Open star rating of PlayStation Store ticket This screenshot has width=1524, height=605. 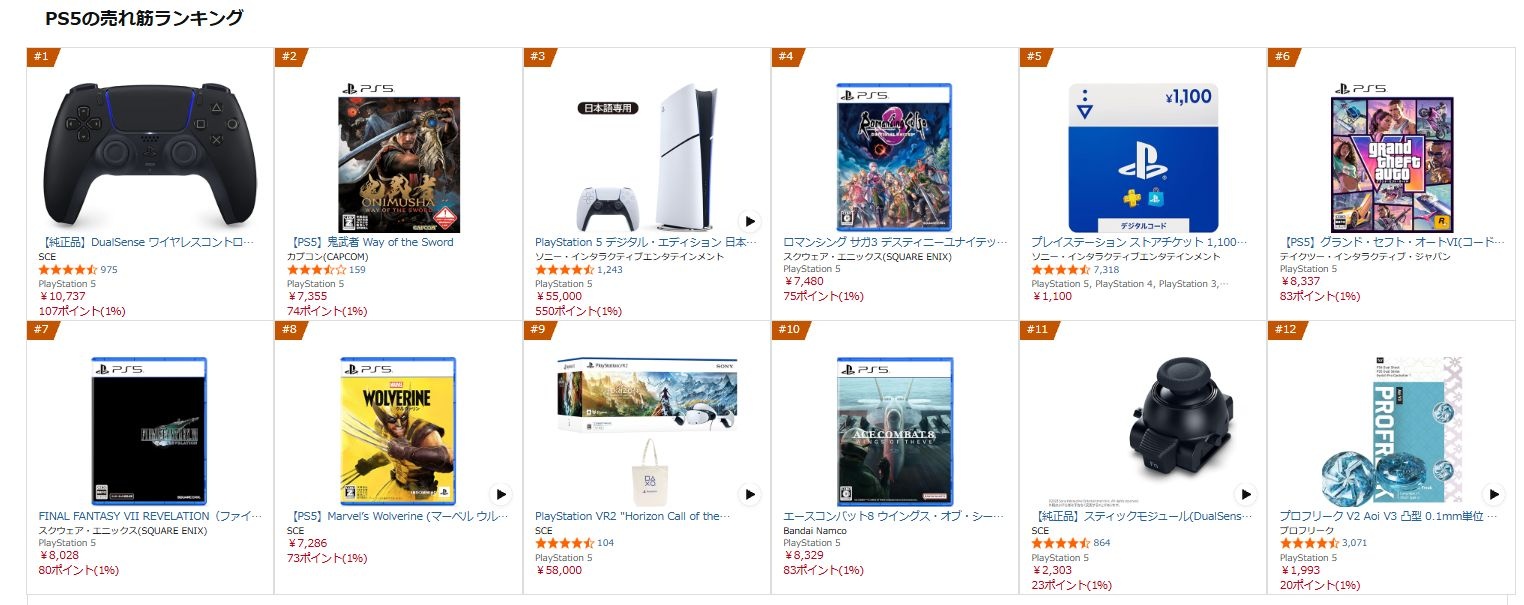click(1060, 270)
